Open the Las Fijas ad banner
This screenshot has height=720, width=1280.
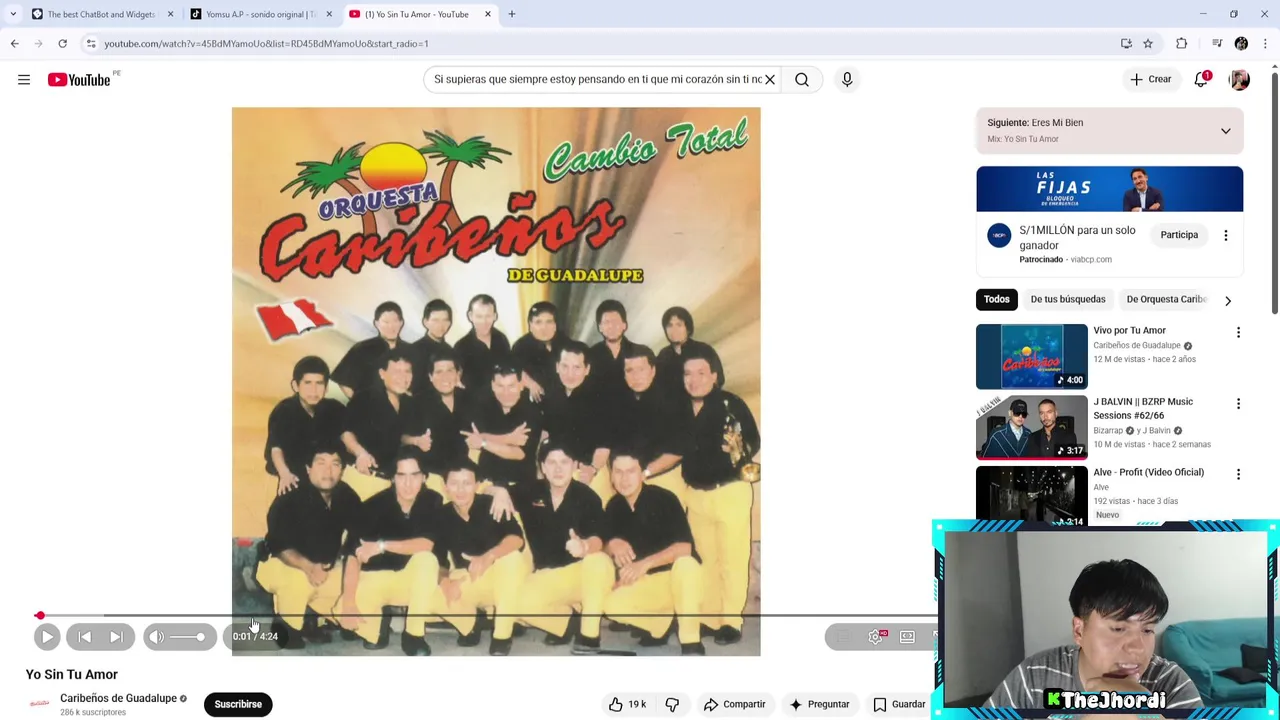point(1110,189)
